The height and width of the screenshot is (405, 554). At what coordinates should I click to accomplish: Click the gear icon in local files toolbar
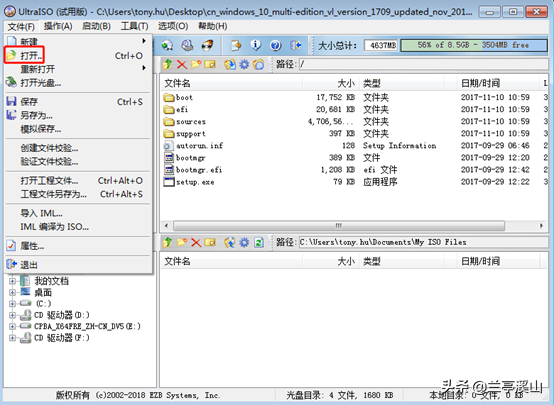(244, 242)
